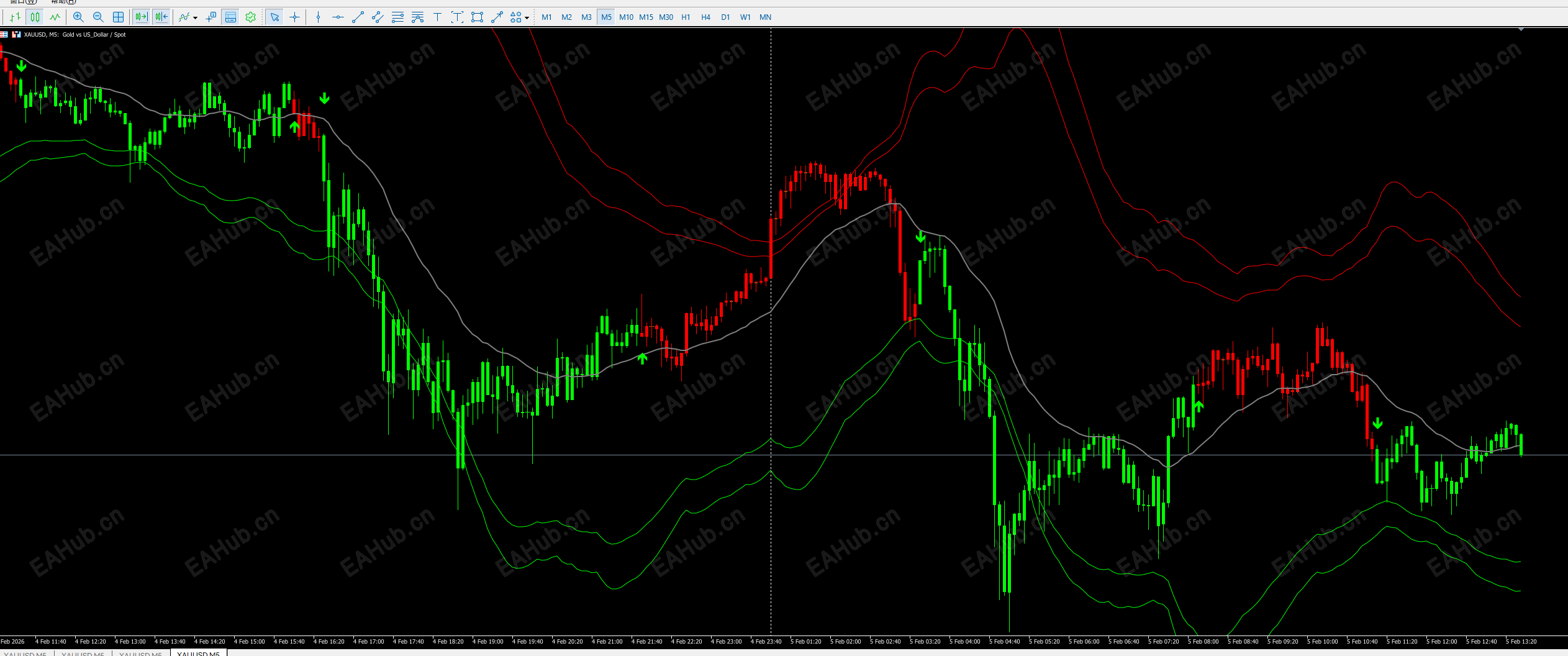
Task: Switch timeframe to M15
Action: [x=646, y=17]
